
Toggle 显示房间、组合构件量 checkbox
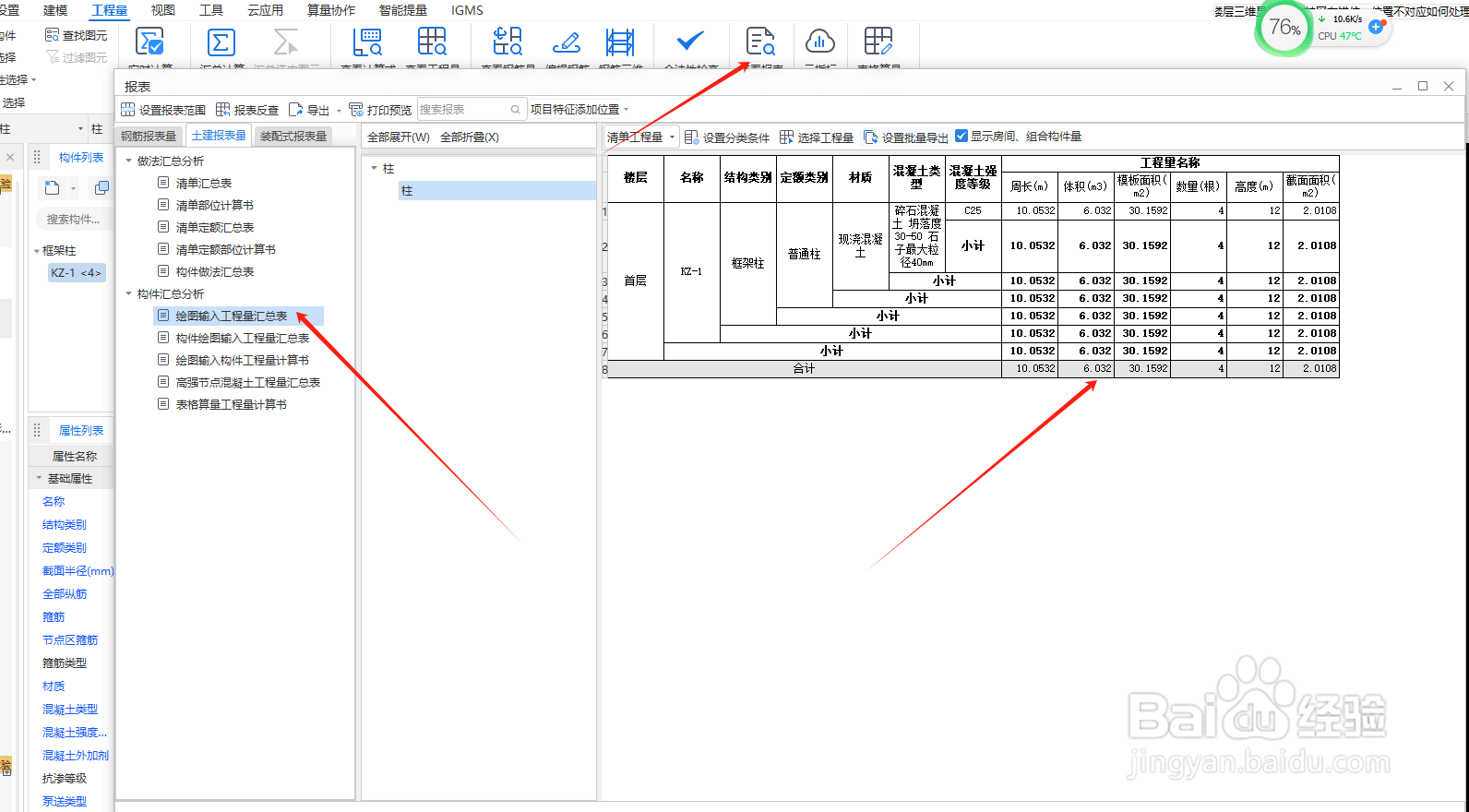(x=961, y=136)
